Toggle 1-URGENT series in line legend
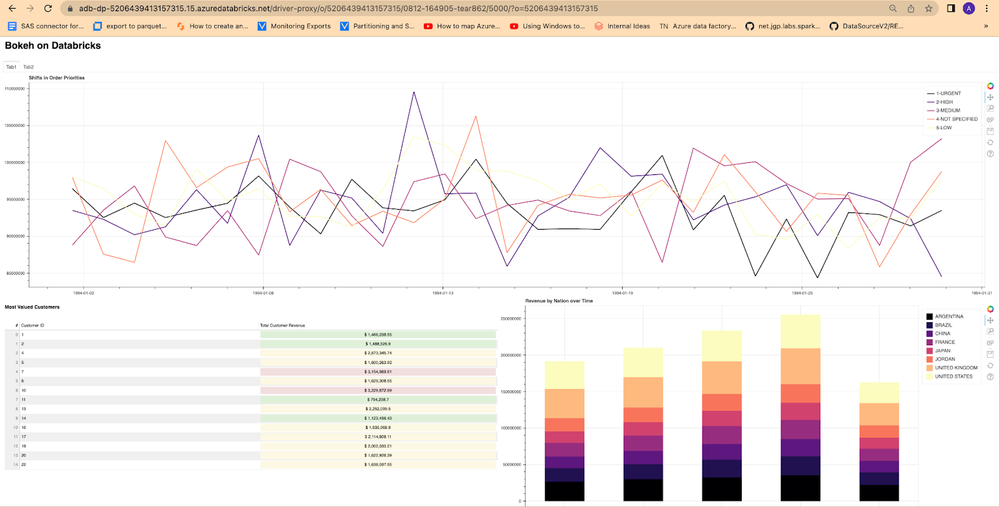Viewport: 999px width, 507px height. [x=948, y=93]
